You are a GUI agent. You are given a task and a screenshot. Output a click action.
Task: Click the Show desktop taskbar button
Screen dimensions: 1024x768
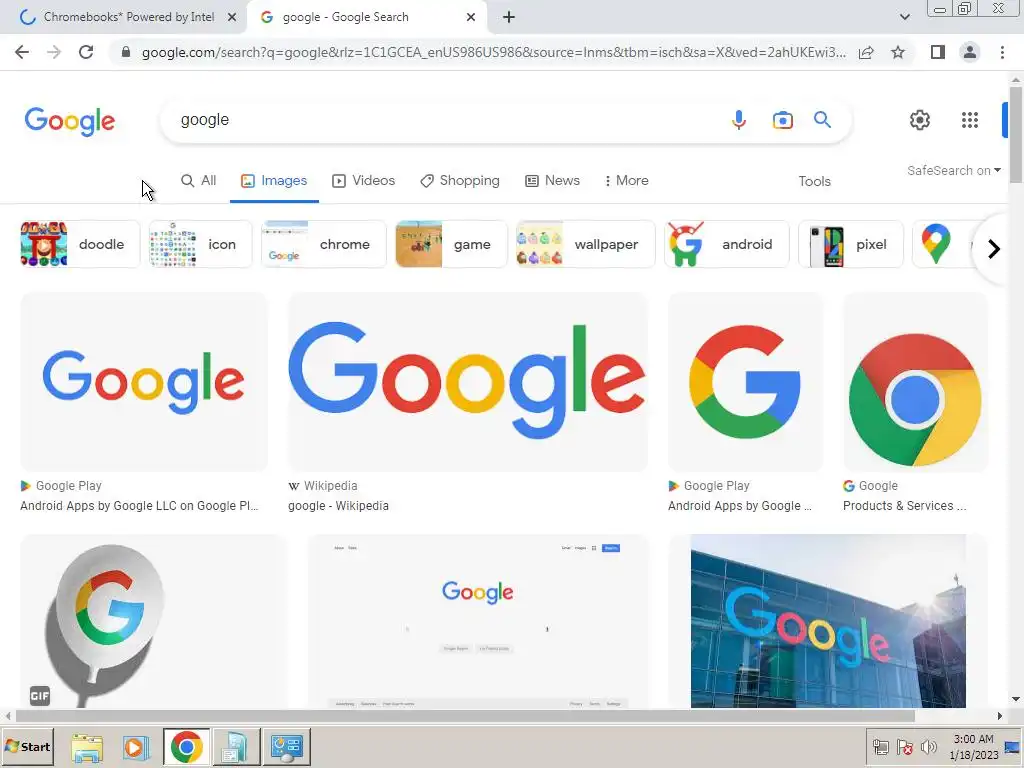click(x=1013, y=747)
